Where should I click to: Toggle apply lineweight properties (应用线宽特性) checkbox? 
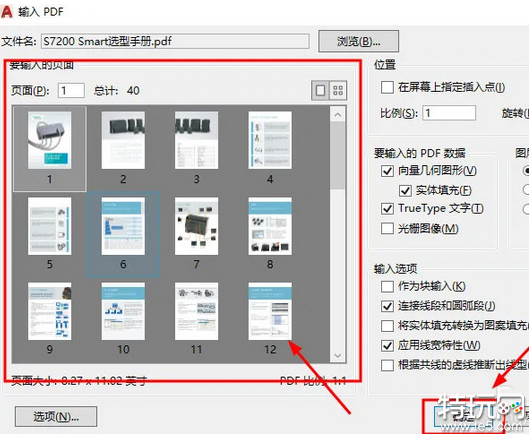[x=387, y=346]
